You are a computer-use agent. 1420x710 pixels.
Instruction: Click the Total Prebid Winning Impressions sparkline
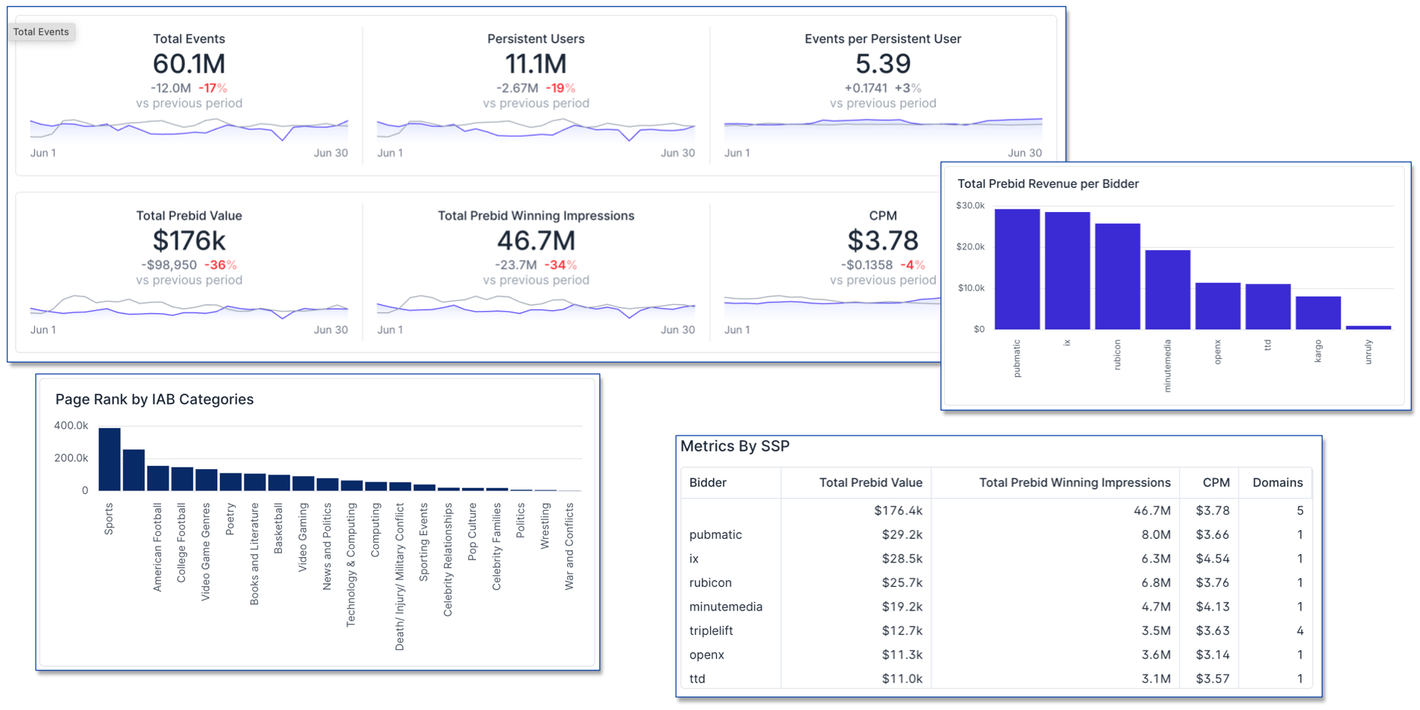(536, 307)
